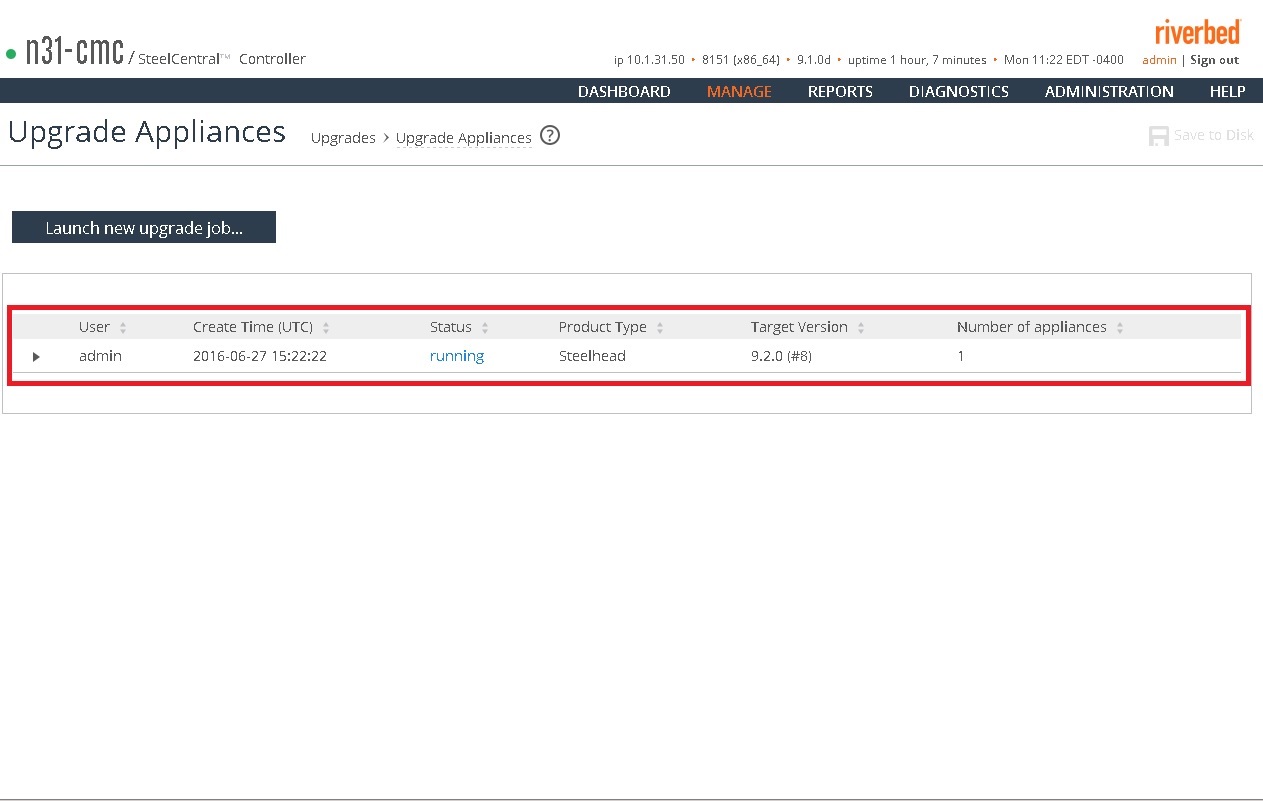The height and width of the screenshot is (801, 1263).
Task: Click the running status link
Action: (457, 356)
